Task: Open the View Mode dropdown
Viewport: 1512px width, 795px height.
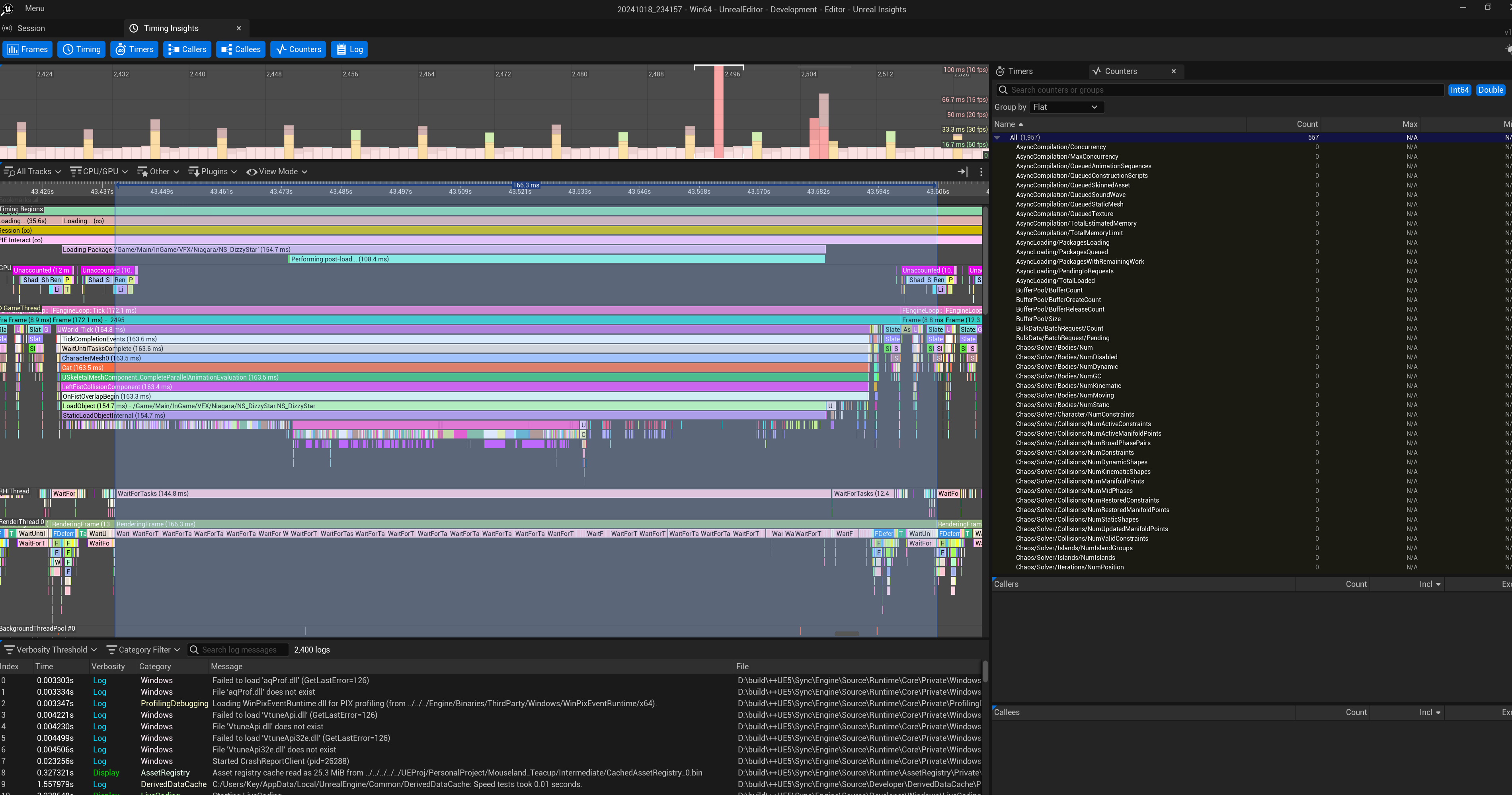Action: click(x=277, y=171)
